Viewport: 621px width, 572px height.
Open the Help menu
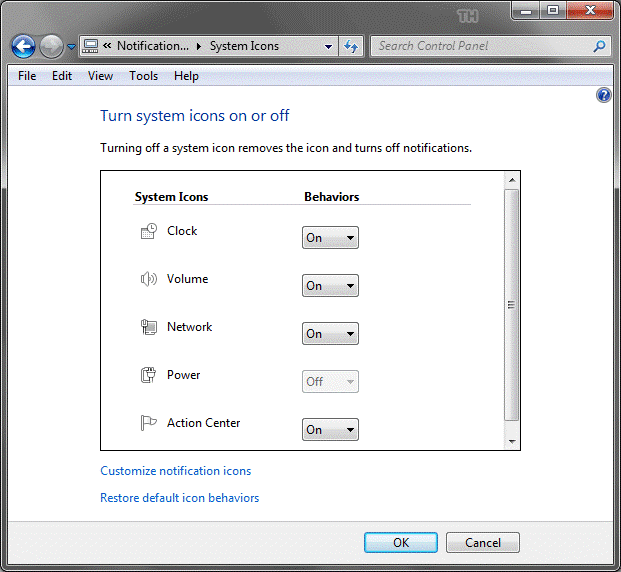click(x=186, y=76)
